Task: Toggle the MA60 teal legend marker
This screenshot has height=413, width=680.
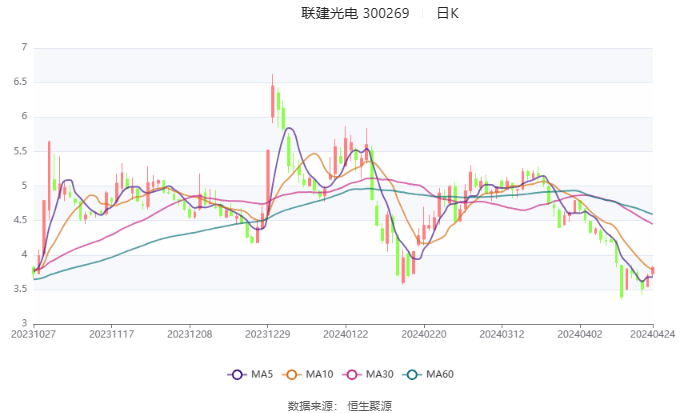Action: [x=413, y=374]
